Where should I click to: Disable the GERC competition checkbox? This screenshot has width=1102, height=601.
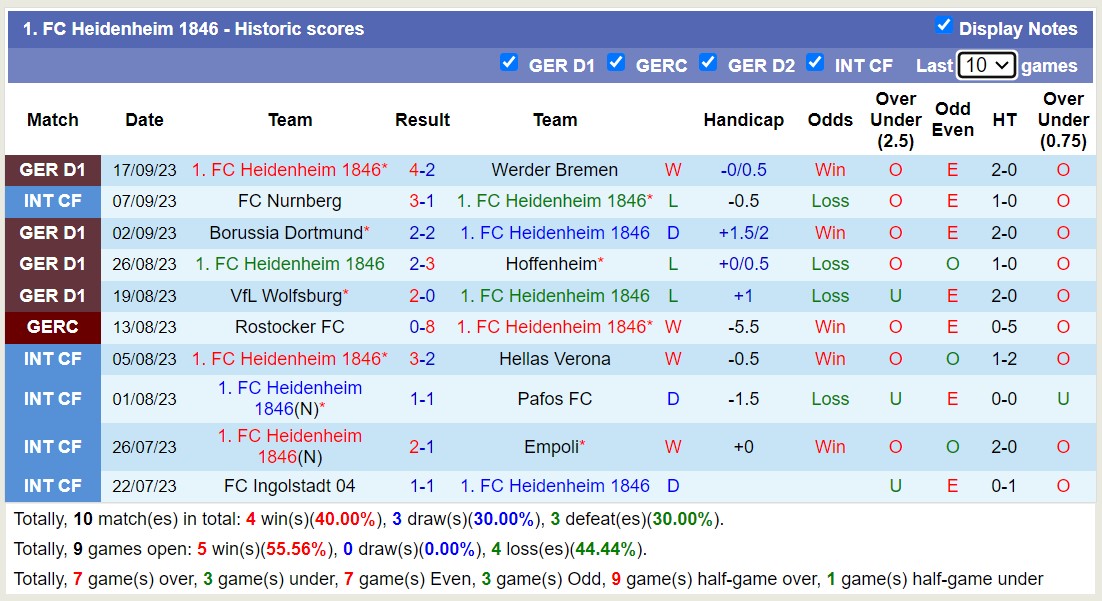pos(617,63)
